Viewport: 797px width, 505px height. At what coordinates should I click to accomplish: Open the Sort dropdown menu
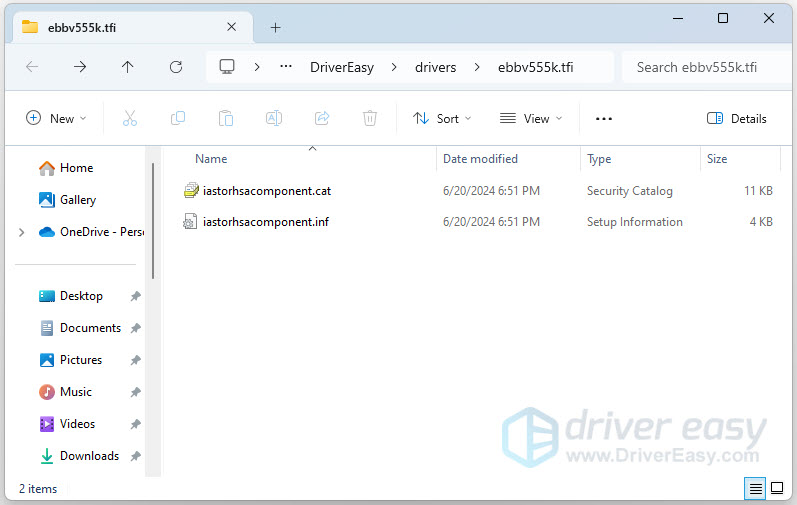coord(442,118)
